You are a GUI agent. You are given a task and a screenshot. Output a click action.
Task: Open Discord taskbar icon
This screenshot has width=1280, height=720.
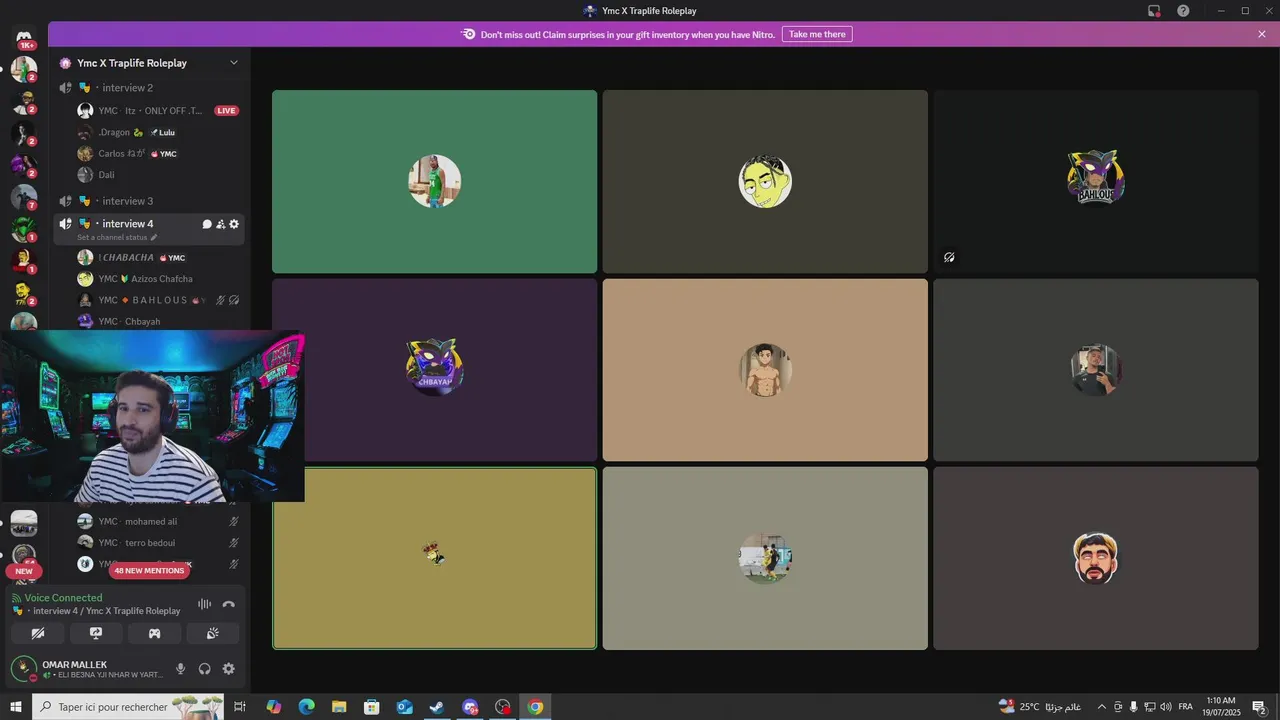pyautogui.click(x=470, y=707)
